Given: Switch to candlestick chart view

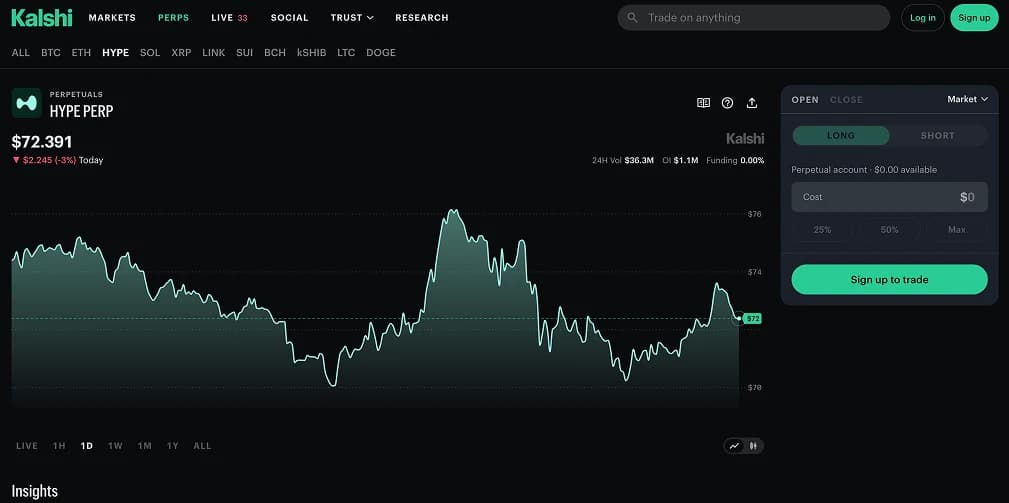Looking at the screenshot, I should click(x=753, y=446).
